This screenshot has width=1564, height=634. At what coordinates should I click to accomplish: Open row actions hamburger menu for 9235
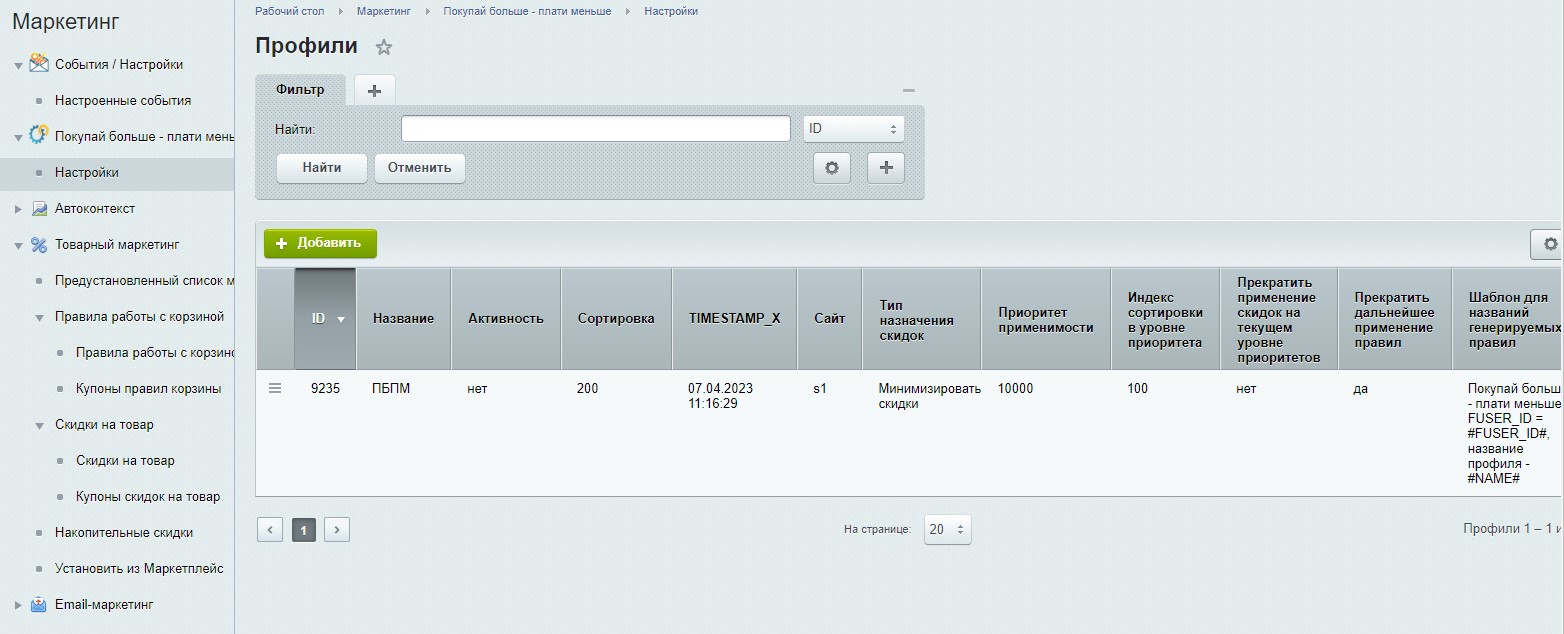point(275,389)
